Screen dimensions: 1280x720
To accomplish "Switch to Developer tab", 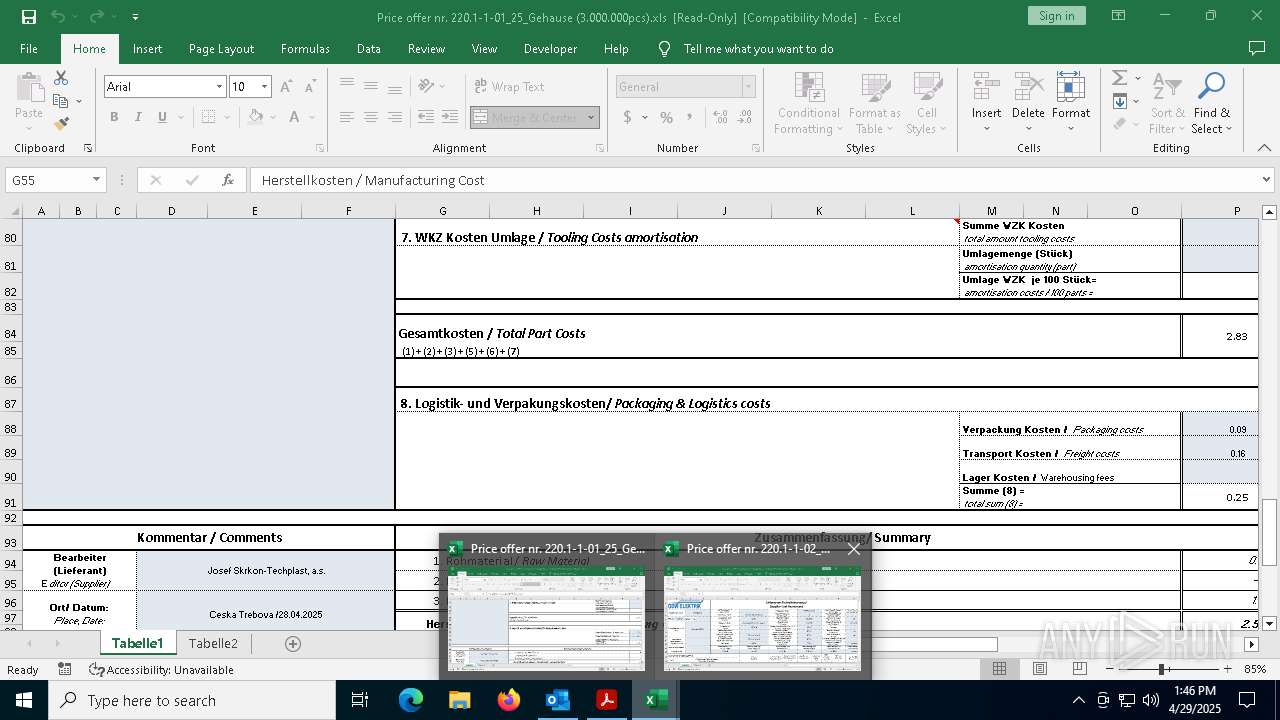I will point(550,49).
